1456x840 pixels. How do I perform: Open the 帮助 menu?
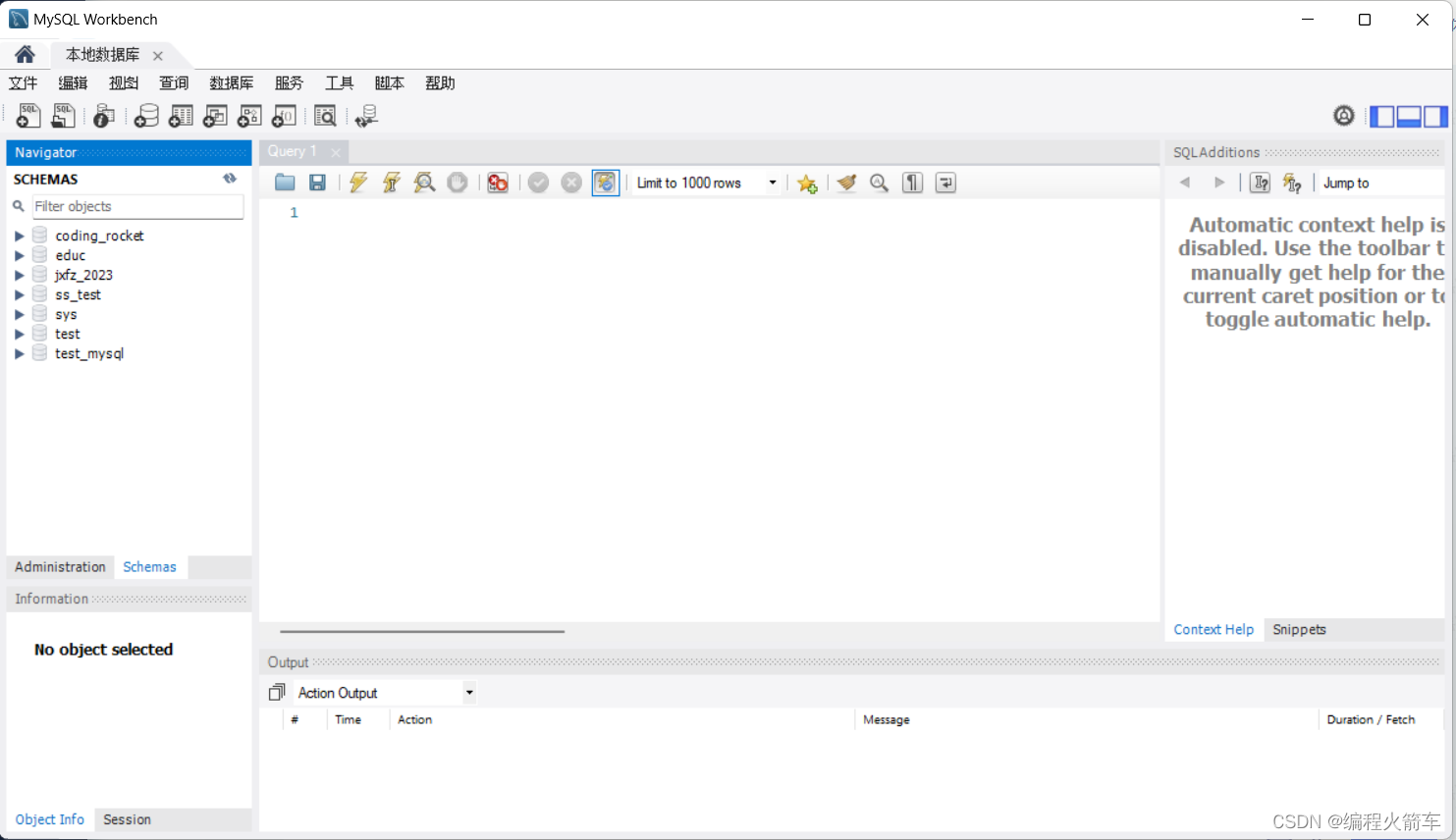[x=440, y=83]
